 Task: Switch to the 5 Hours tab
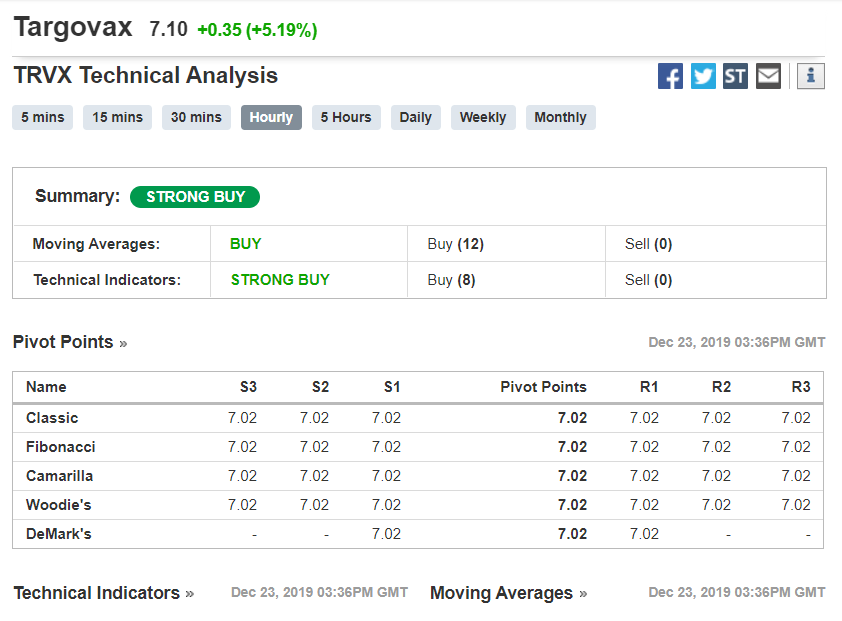tap(346, 117)
